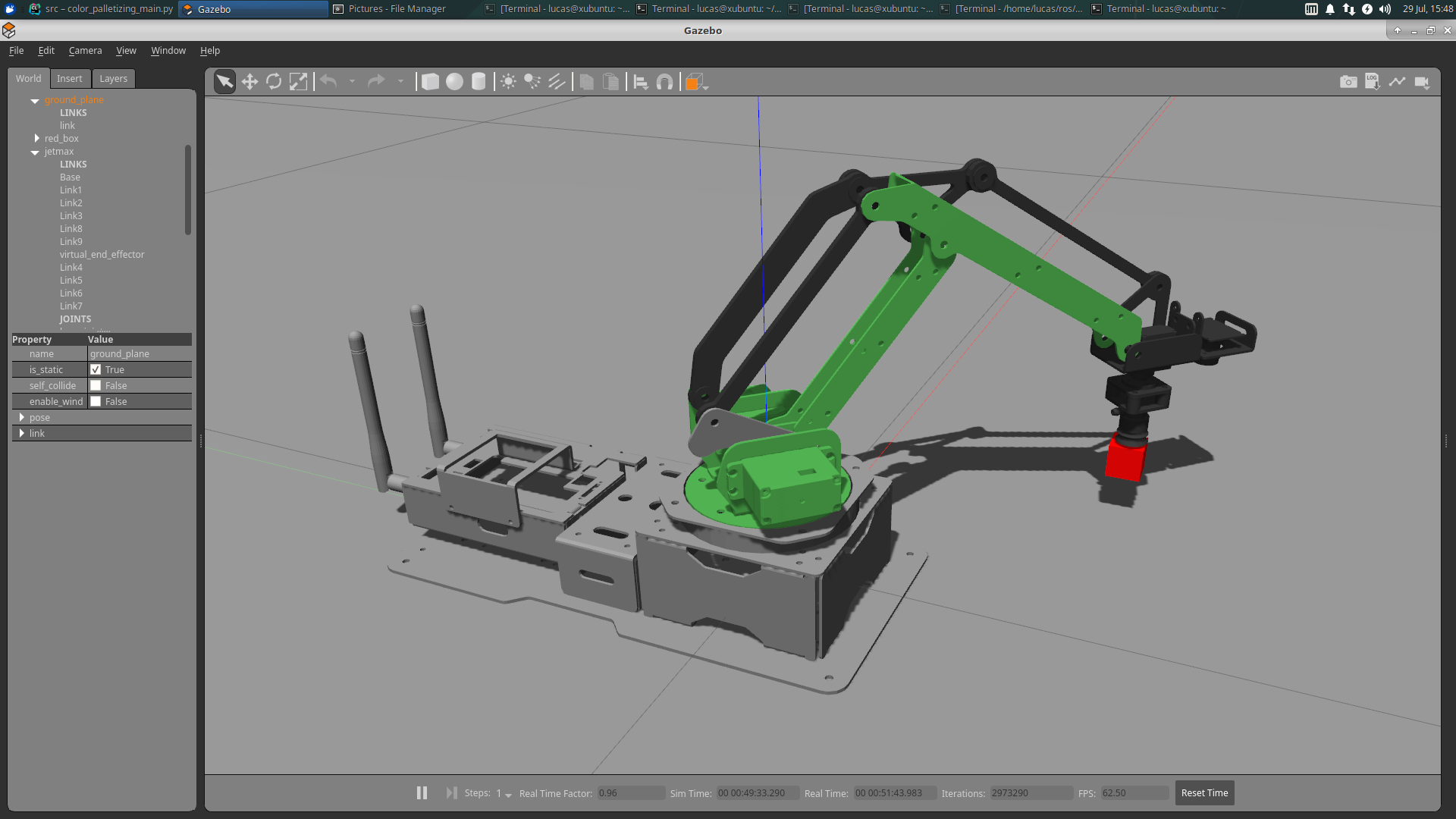Select virtual_end_effector link in tree
The height and width of the screenshot is (819, 1456).
pos(102,254)
